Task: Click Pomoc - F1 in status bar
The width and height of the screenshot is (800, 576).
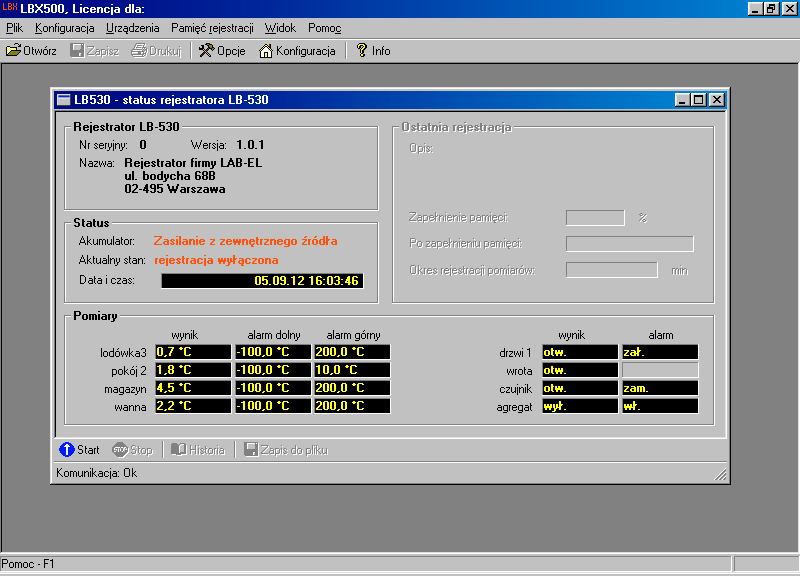Action: pyautogui.click(x=28, y=564)
